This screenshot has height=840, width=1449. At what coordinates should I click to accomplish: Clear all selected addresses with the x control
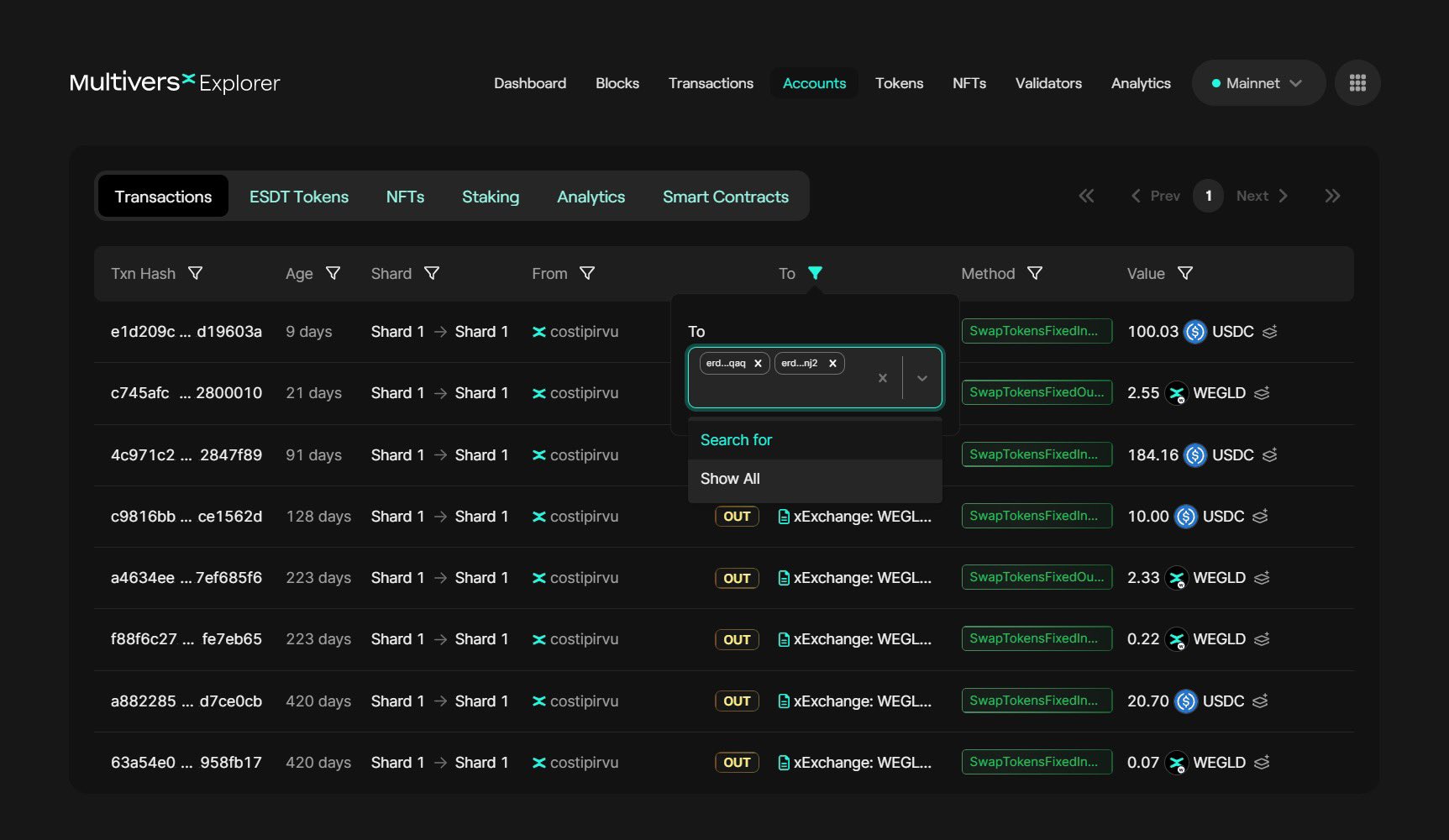(882, 377)
